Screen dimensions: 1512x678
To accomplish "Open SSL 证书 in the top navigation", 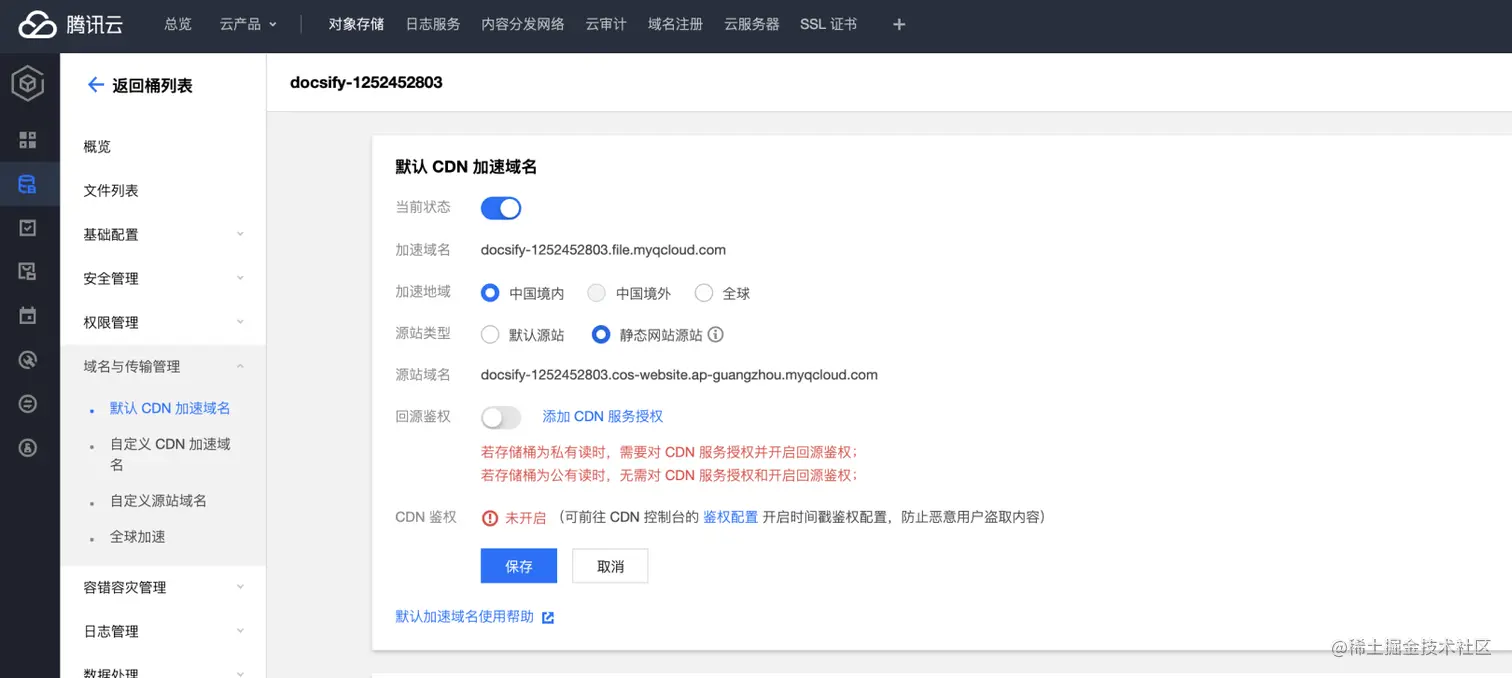I will [x=828, y=24].
